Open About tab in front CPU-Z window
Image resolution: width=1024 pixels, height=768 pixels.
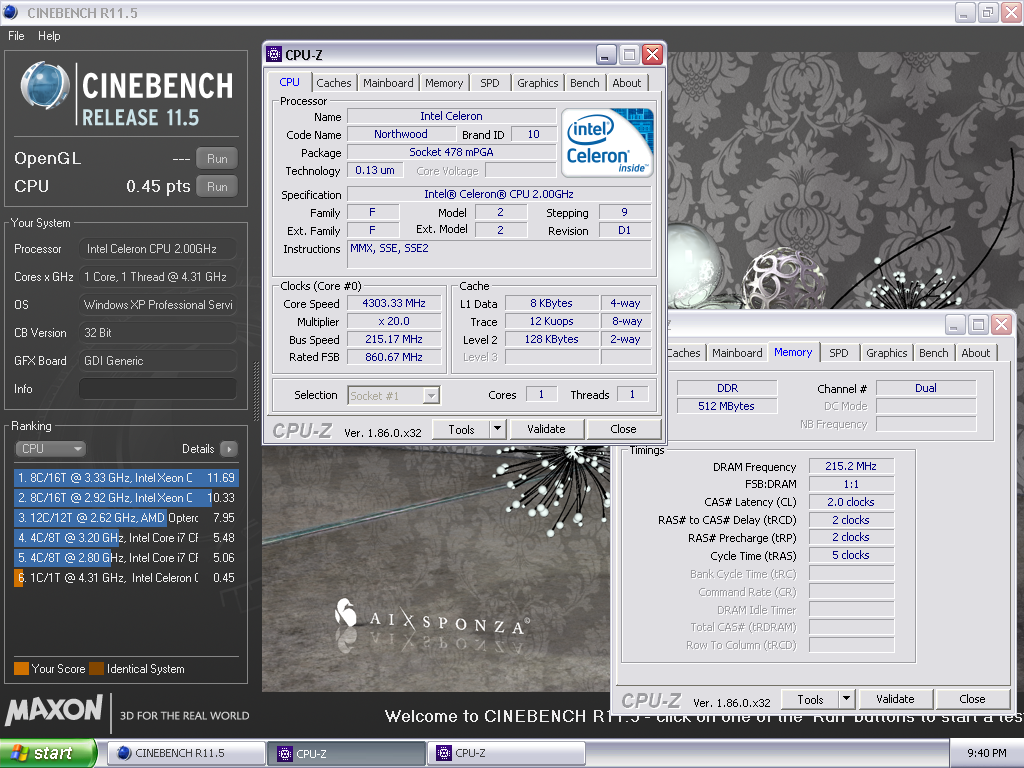[x=626, y=83]
